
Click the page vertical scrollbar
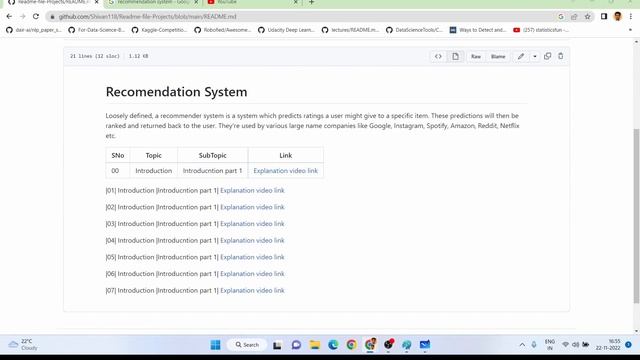(636, 216)
